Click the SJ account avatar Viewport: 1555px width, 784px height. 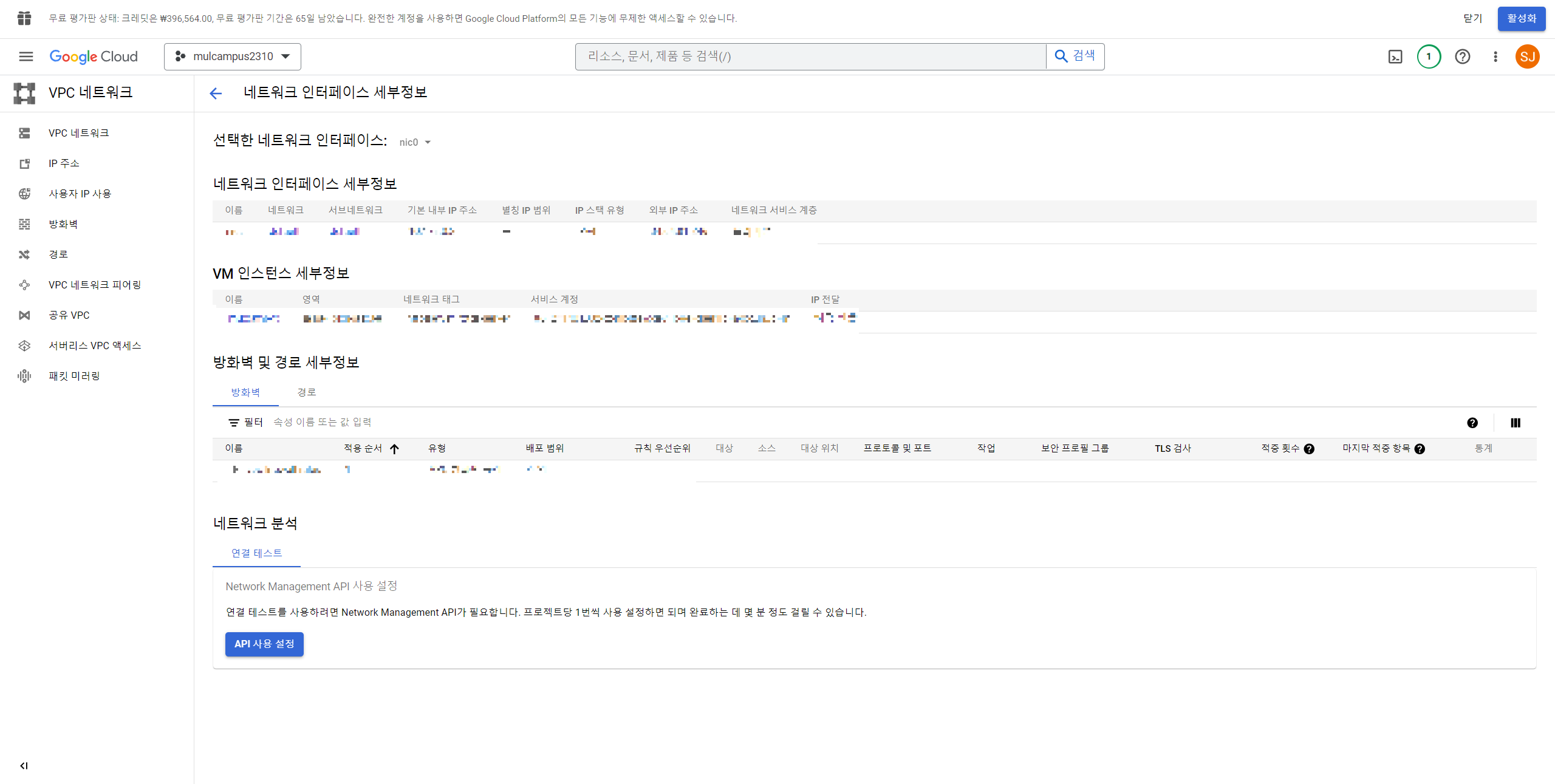(x=1527, y=56)
